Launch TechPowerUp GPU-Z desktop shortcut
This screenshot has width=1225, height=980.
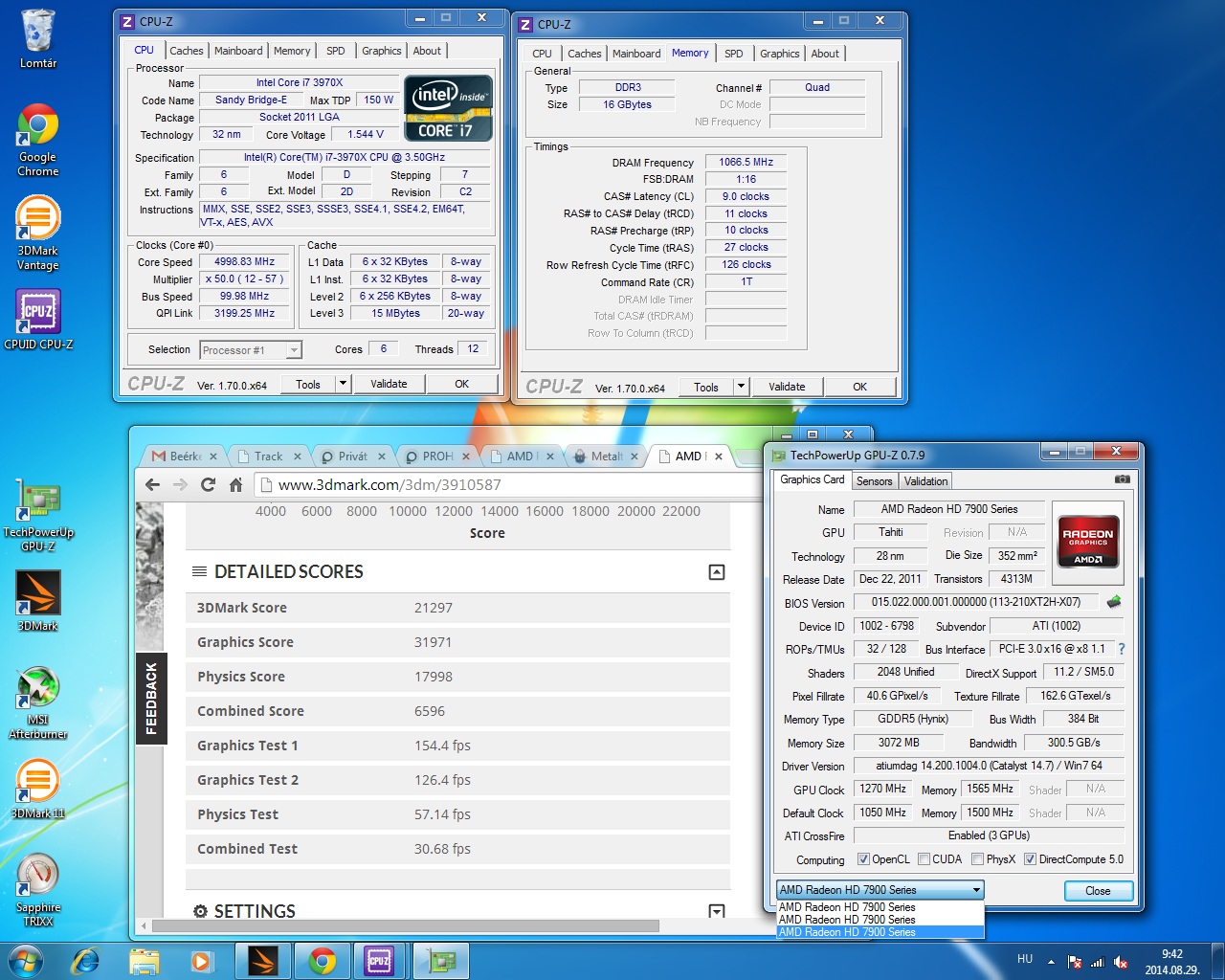click(38, 515)
